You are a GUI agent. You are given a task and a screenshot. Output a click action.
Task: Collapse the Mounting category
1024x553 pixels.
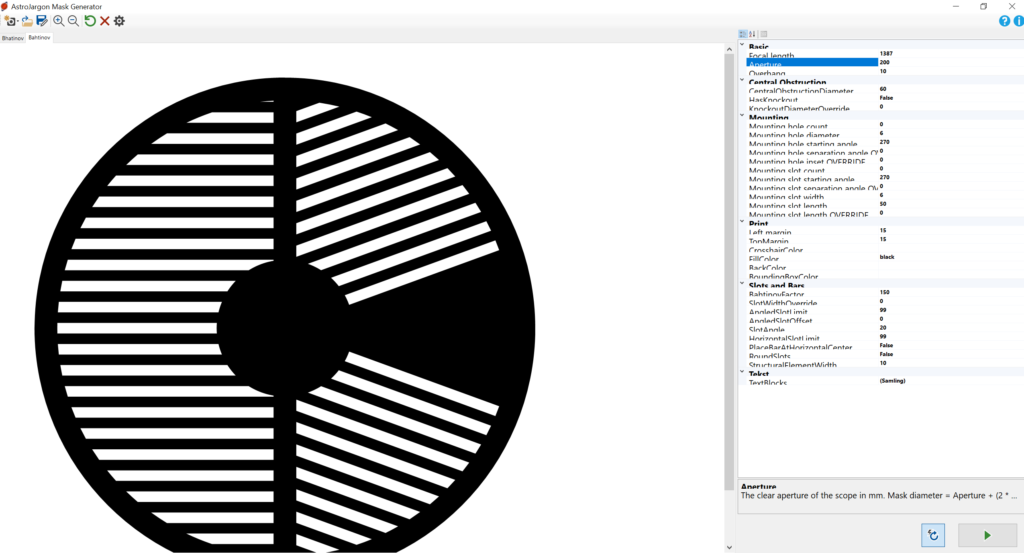(x=742, y=116)
